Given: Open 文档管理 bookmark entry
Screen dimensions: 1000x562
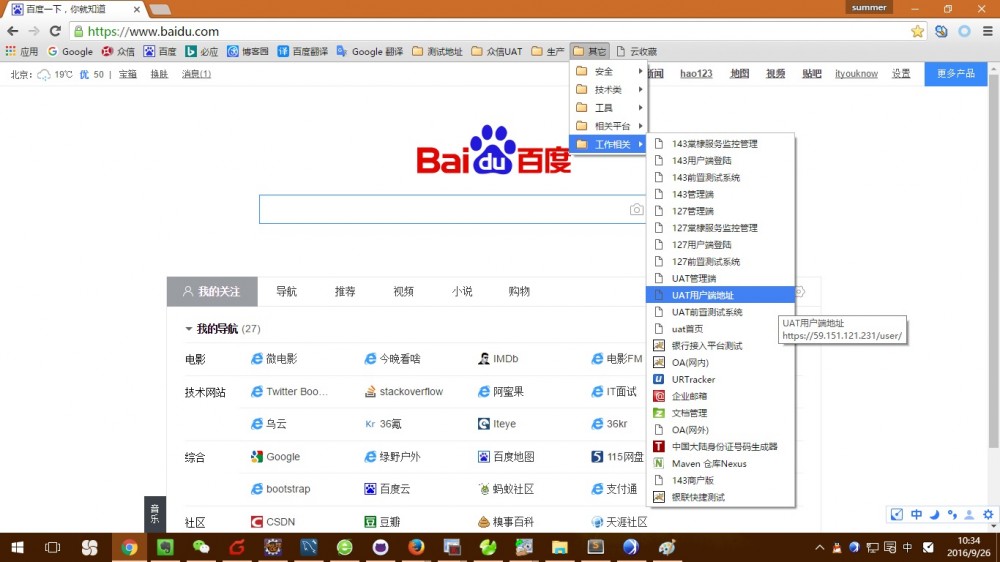Looking at the screenshot, I should (x=721, y=413).
